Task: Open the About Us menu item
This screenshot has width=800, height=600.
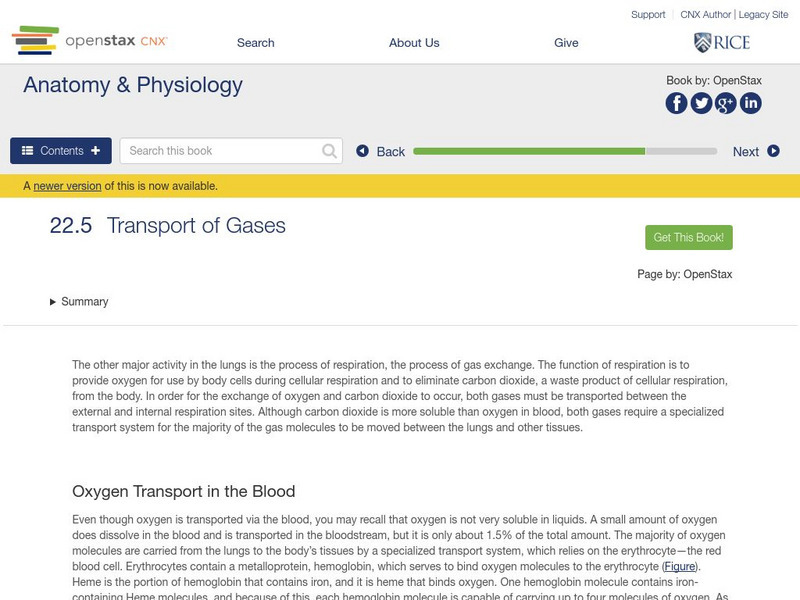Action: coord(414,43)
